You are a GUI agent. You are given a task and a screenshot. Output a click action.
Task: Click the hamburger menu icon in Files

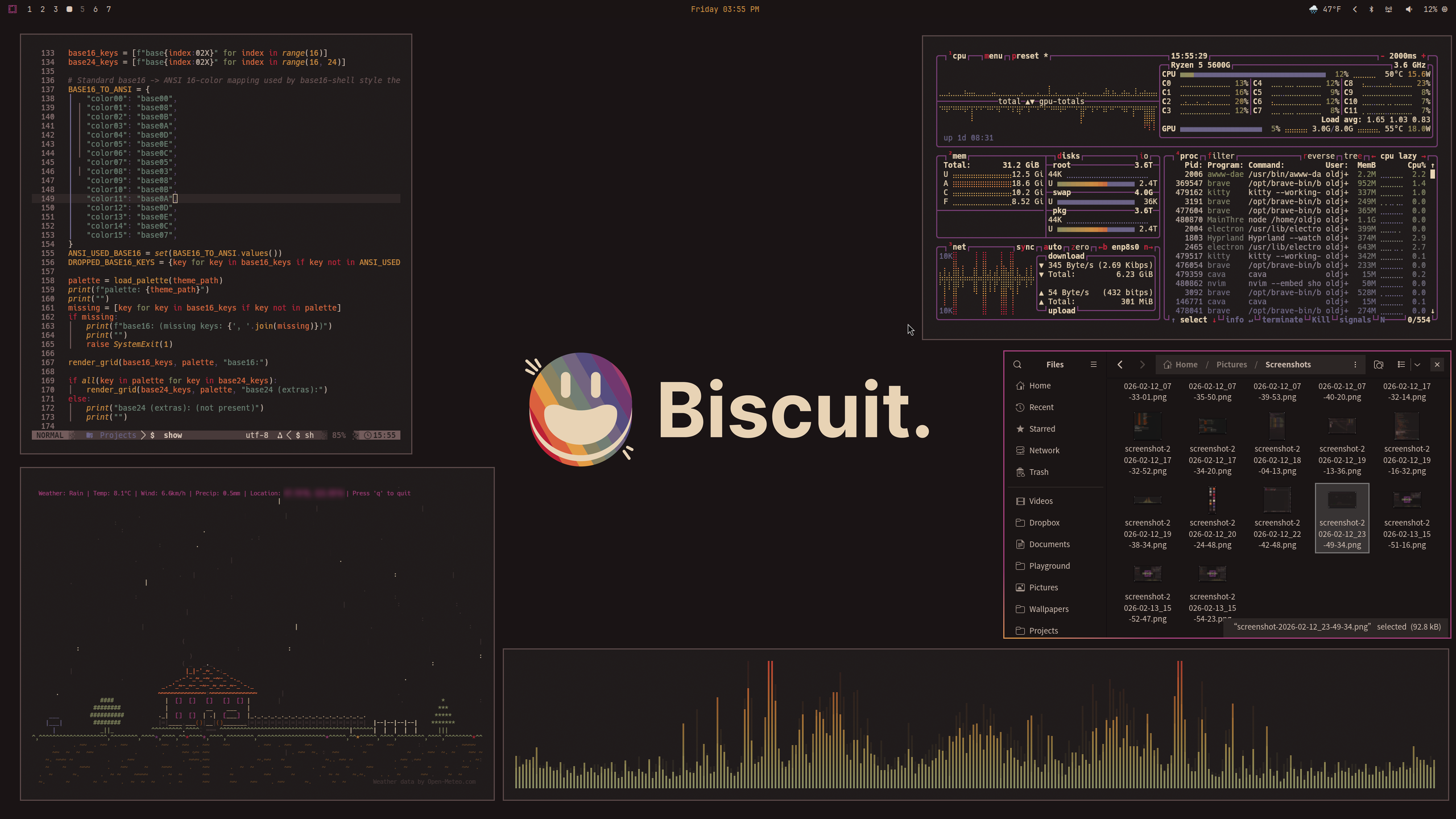click(1094, 364)
